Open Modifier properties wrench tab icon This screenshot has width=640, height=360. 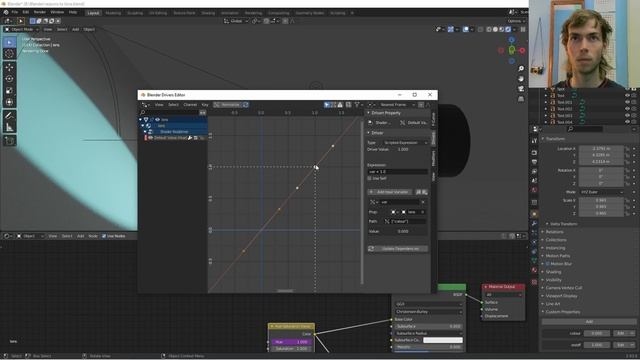534,224
